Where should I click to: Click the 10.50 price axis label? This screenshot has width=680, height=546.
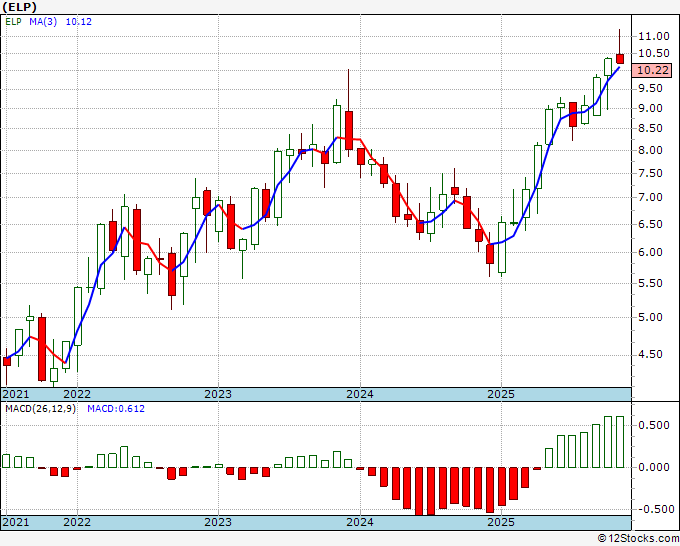pyautogui.click(x=654, y=53)
